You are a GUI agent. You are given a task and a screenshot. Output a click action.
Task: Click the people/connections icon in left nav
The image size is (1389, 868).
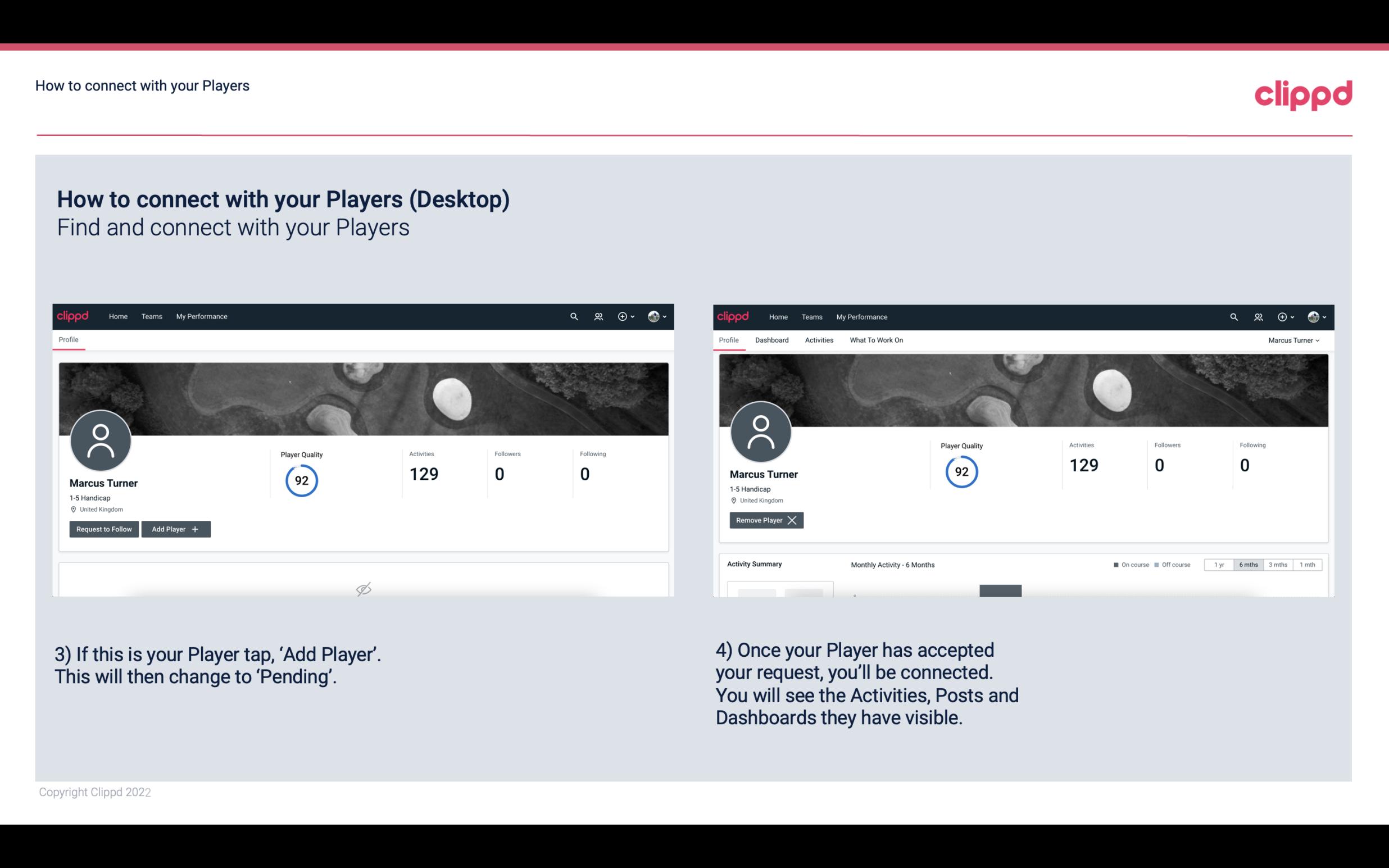coord(597,316)
